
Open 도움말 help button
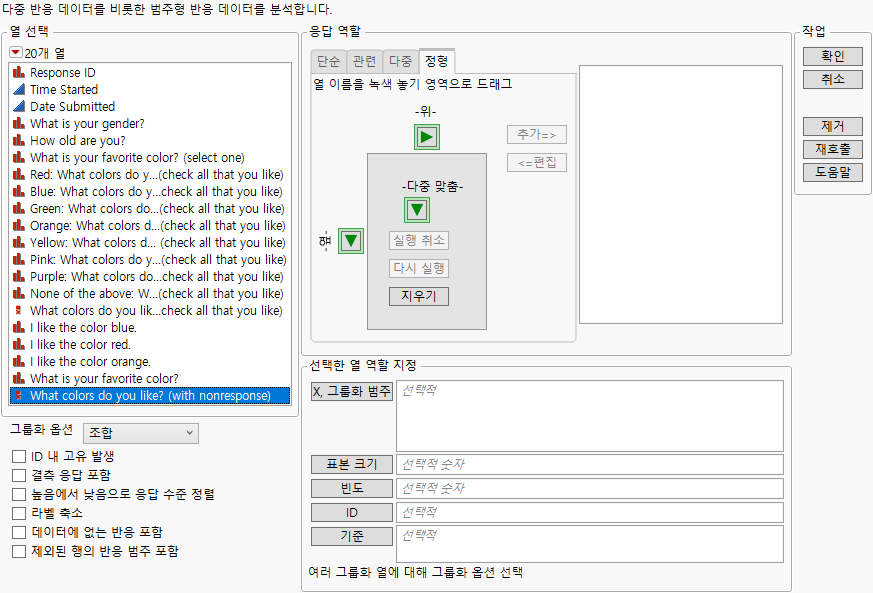(832, 173)
